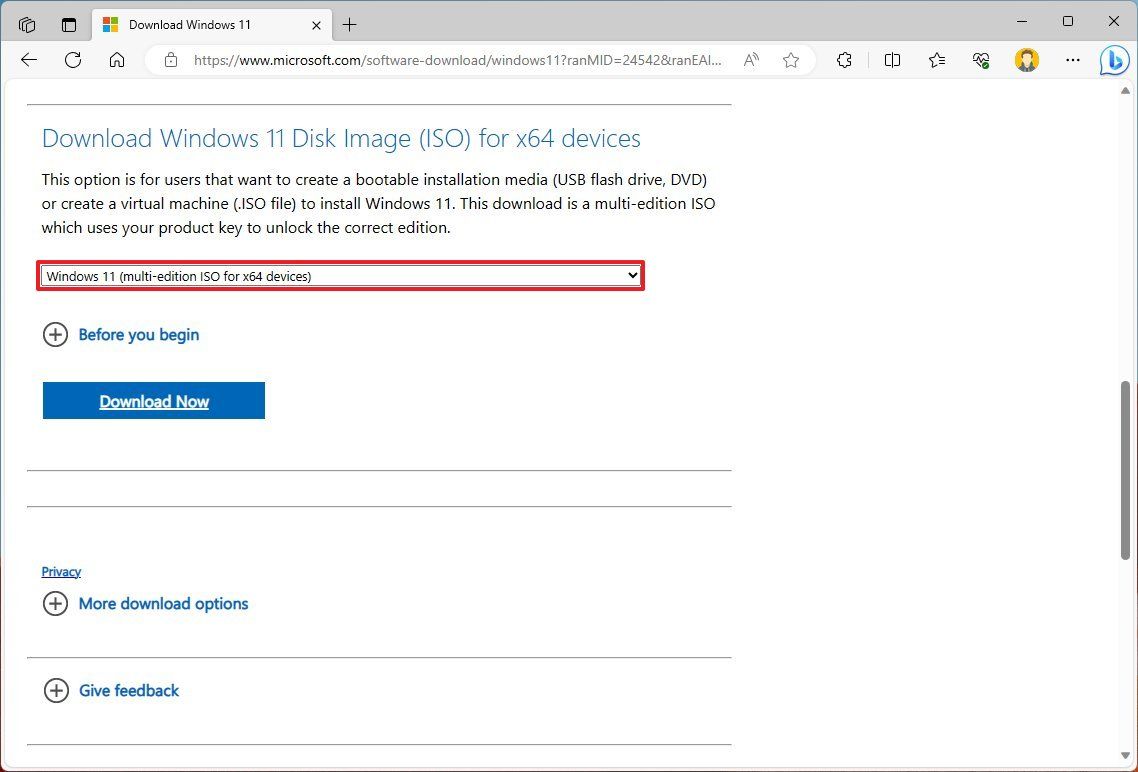
Task: Expand the Give feedback section
Action: (x=110, y=690)
